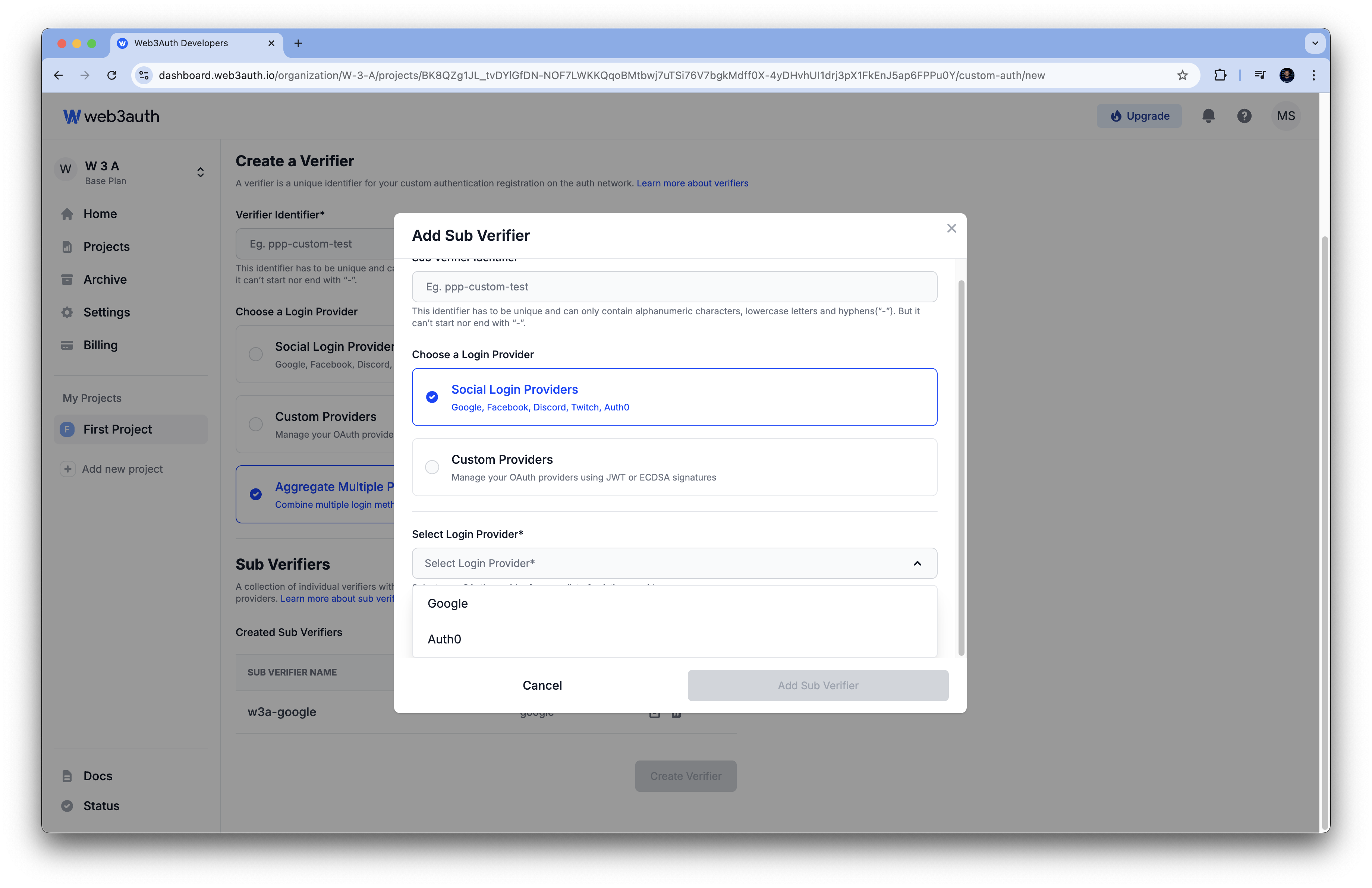Select Social Login Providers radio in dialog
The width and height of the screenshot is (1372, 888).
click(432, 397)
